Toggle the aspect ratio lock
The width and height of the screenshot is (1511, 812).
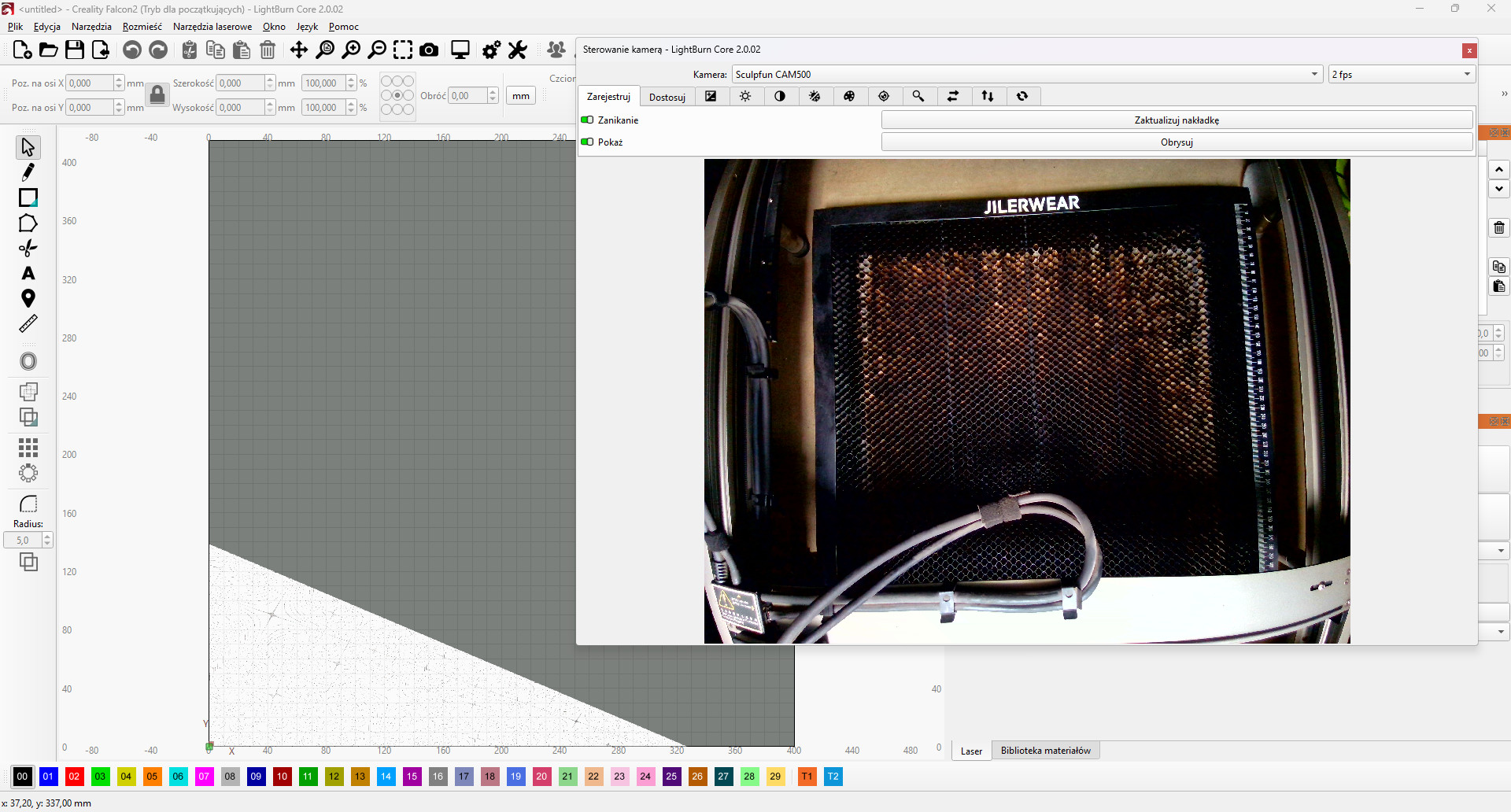(157, 95)
